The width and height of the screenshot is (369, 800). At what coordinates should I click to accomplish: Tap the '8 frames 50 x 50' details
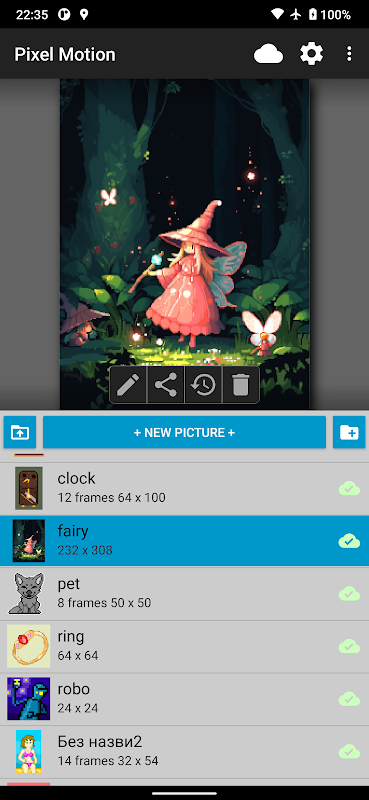tap(104, 603)
